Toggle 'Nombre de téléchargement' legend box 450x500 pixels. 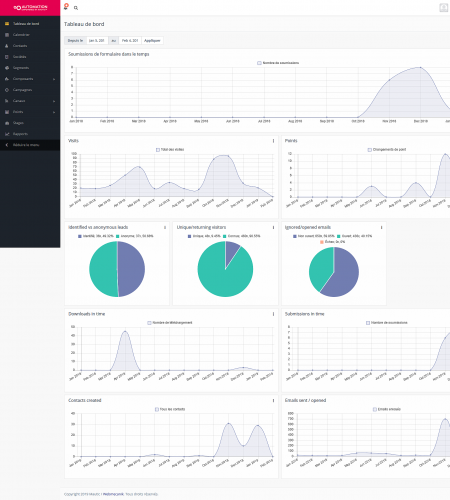point(149,323)
